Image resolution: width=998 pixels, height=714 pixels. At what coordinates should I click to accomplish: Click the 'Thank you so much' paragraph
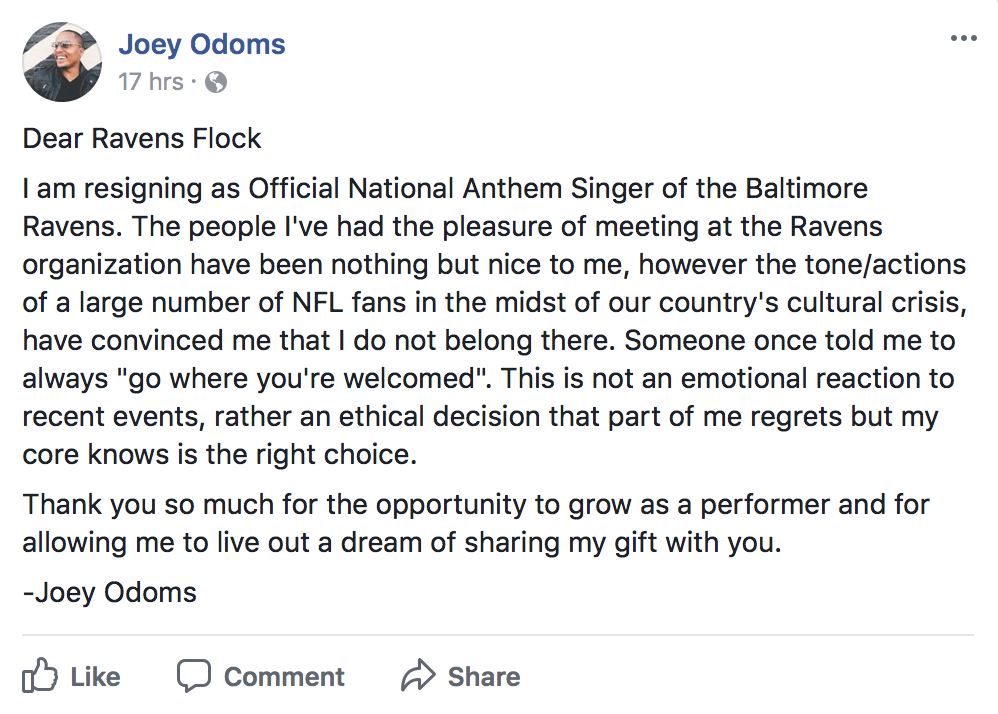[476, 524]
